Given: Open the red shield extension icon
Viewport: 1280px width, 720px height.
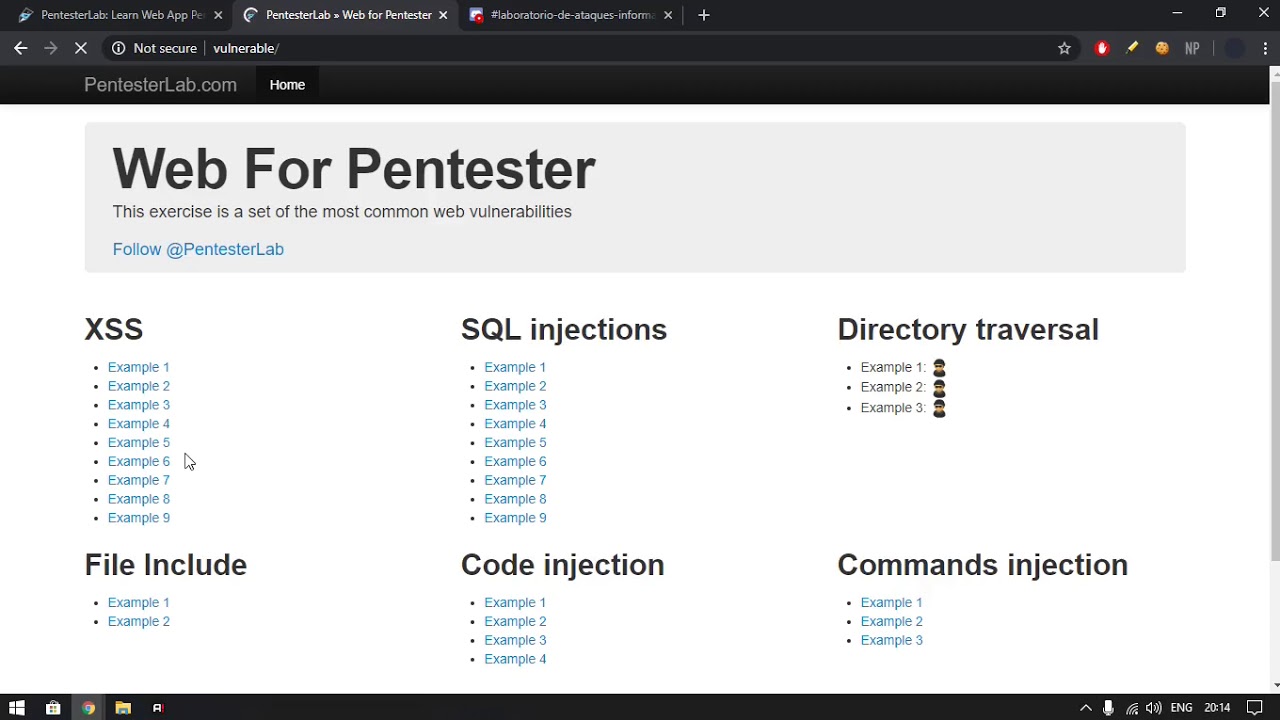Looking at the screenshot, I should click(1102, 48).
